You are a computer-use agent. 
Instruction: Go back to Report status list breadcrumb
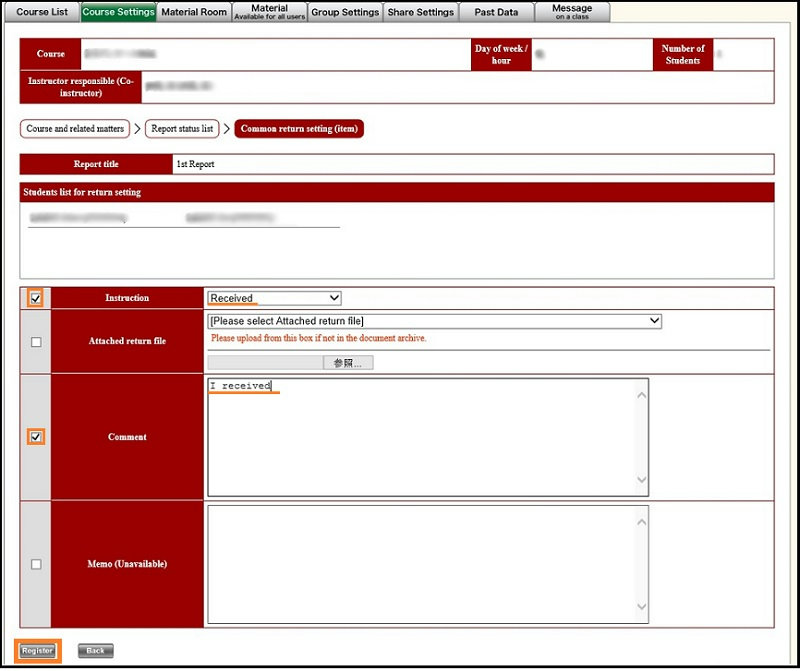[182, 129]
